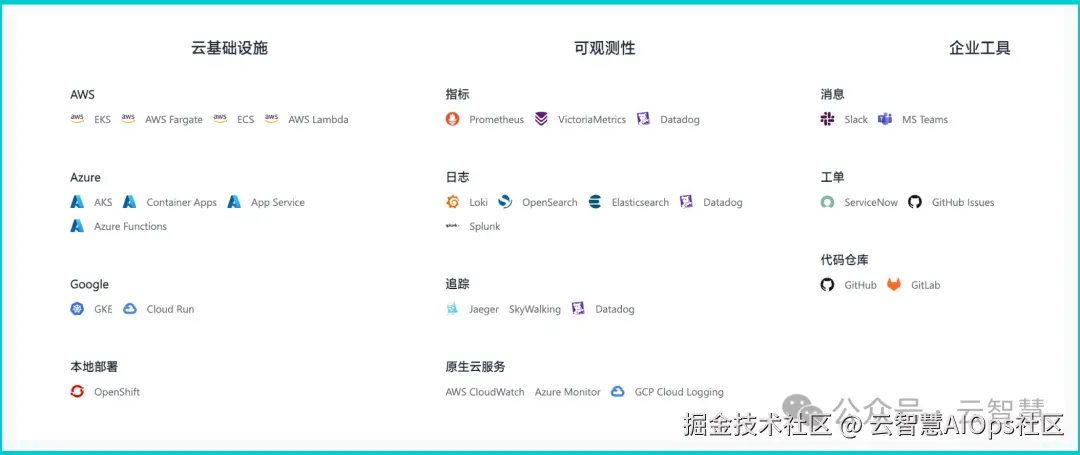Click the orange GitLab fox icon
Image resolution: width=1080 pixels, height=455 pixels.
point(893,284)
